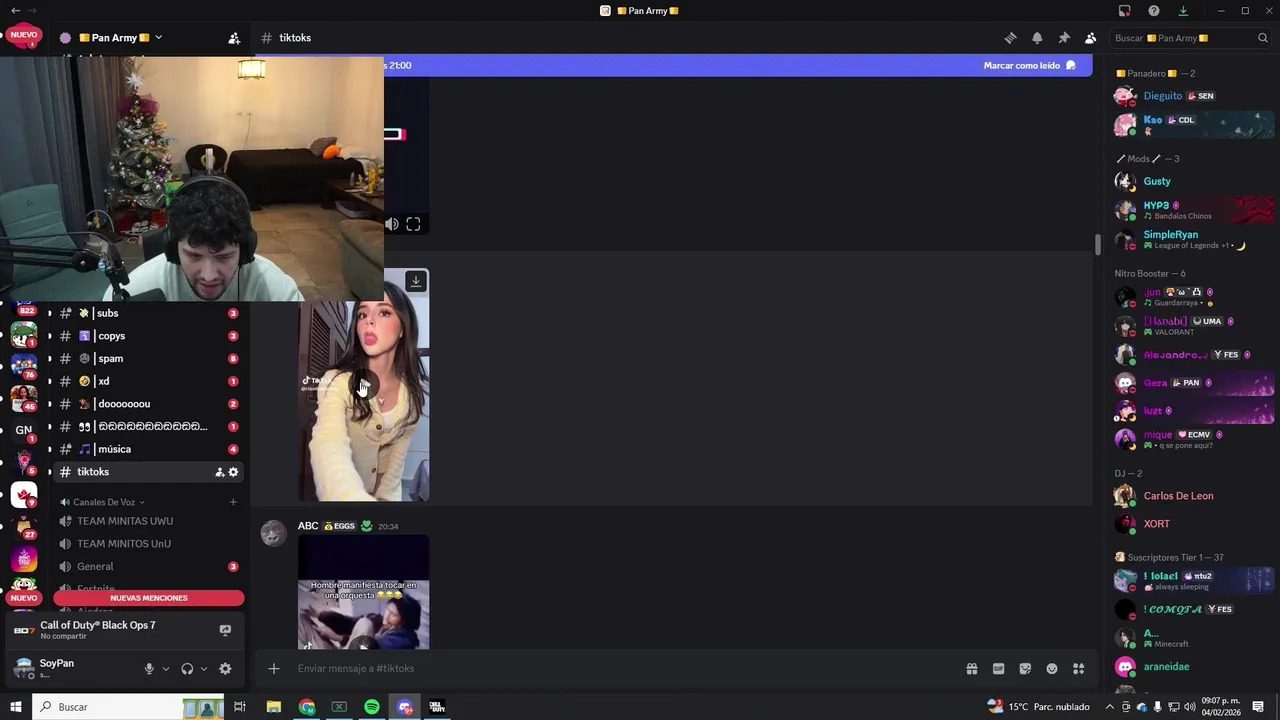Click the NUEVO unread pill at top of server list

click(24, 35)
